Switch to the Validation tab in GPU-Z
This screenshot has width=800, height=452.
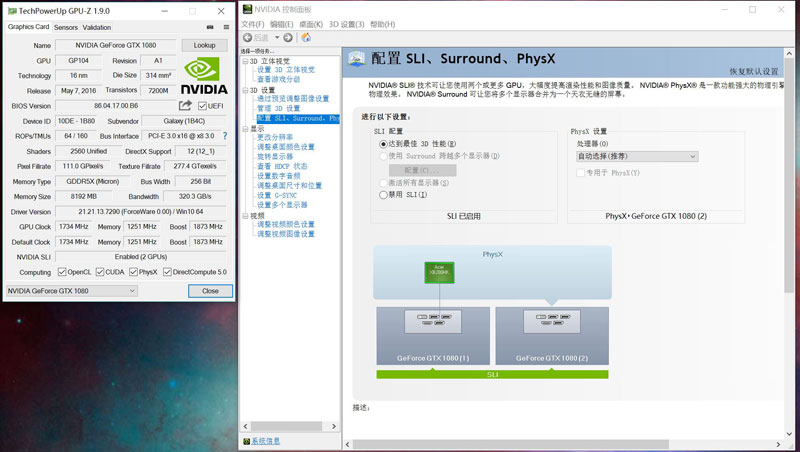point(96,28)
